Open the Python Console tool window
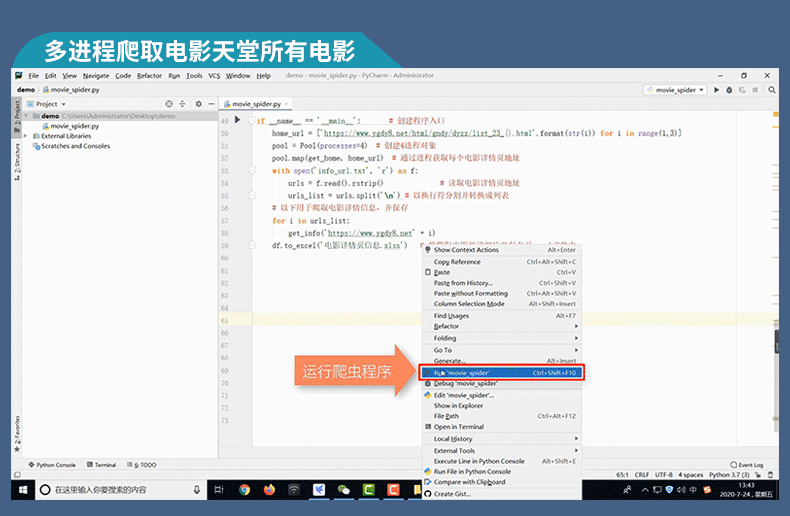Screen dimensions: 790x516 pyautogui.click(x=52, y=465)
